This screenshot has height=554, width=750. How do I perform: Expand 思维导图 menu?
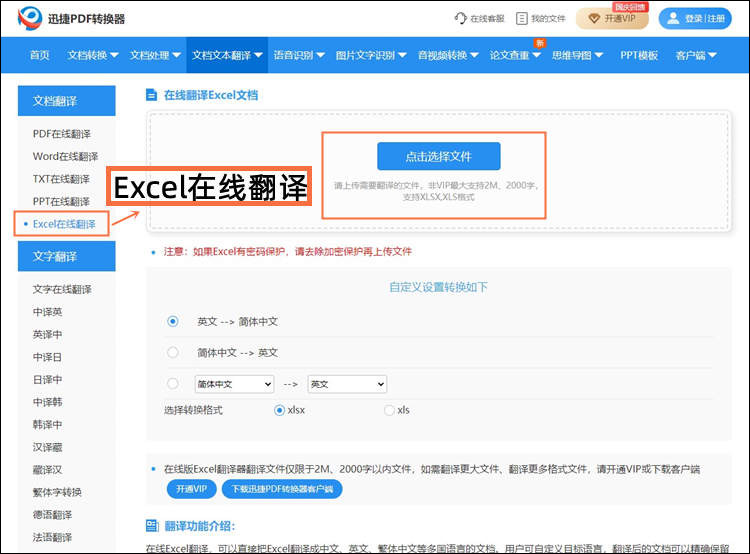pos(577,55)
